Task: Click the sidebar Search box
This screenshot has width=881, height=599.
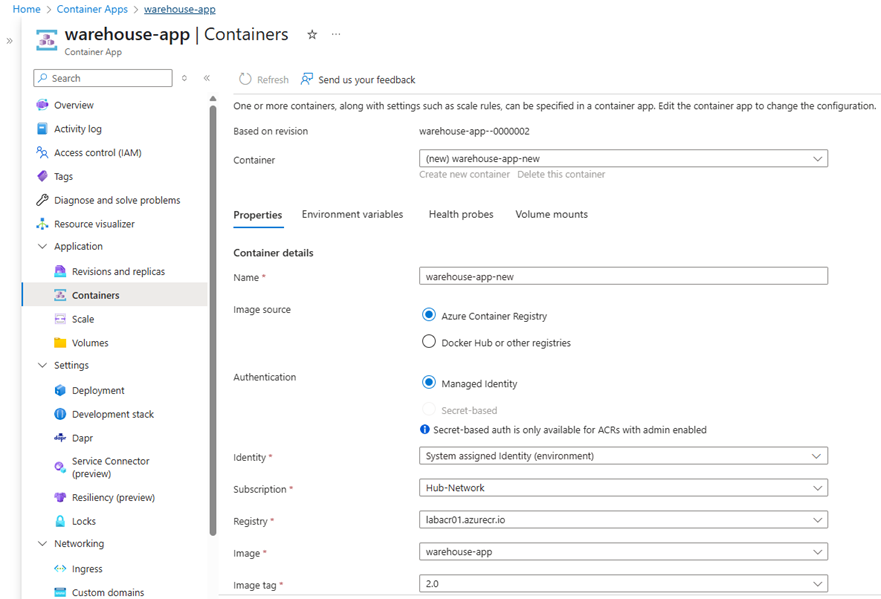Action: point(103,78)
